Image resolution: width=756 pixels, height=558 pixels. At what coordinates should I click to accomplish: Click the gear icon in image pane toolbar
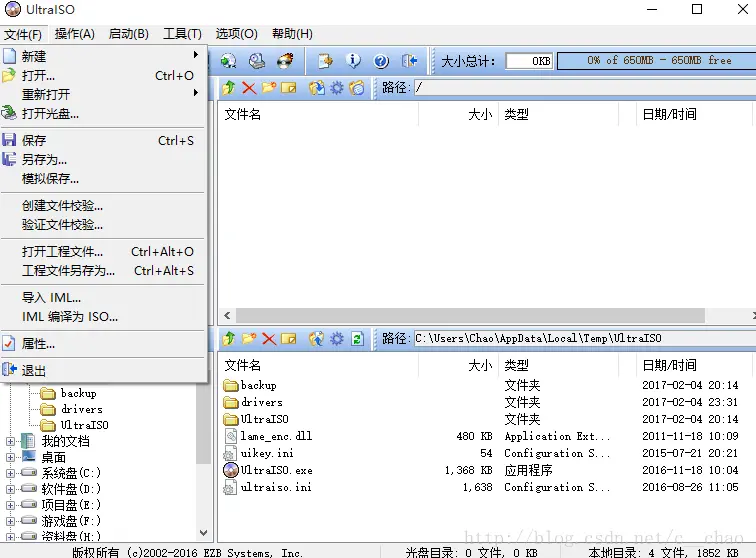click(337, 88)
